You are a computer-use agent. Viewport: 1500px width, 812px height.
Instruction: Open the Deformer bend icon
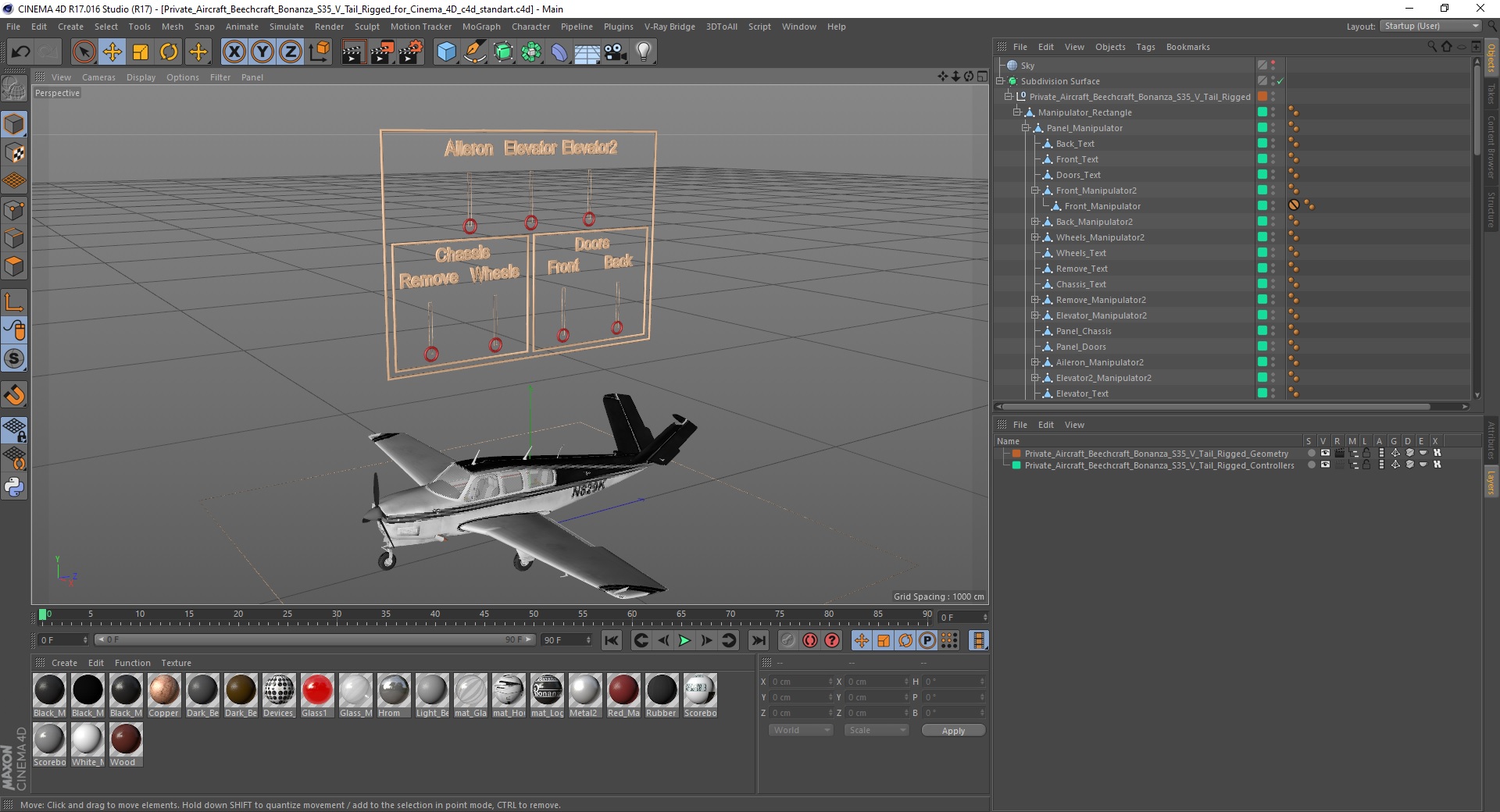pyautogui.click(x=559, y=52)
